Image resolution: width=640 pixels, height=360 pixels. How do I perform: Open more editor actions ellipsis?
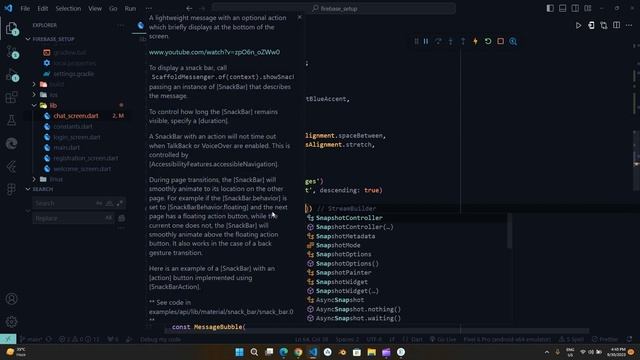pyautogui.click(x=629, y=25)
